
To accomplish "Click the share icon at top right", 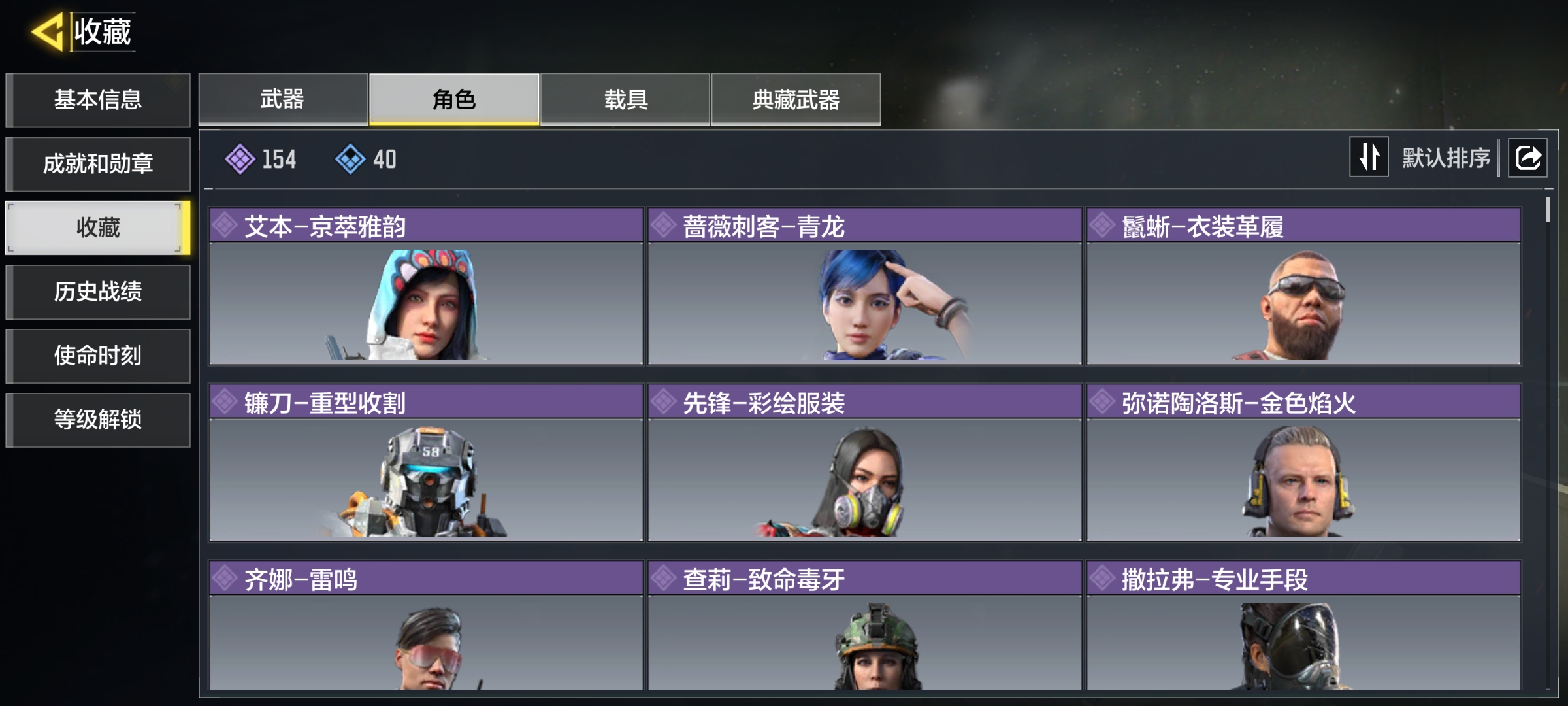I will tap(1527, 158).
